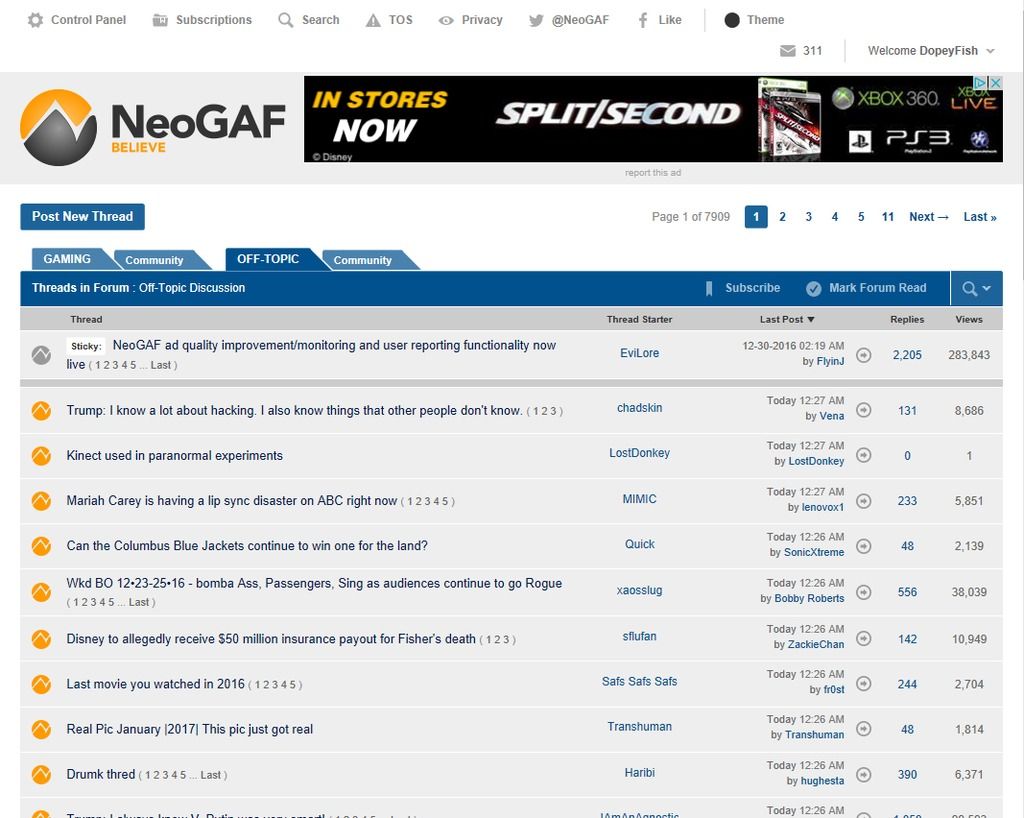Screen dimensions: 1024x818
Task: Open thread starter xaosslug profile
Action: pyautogui.click(x=639, y=591)
